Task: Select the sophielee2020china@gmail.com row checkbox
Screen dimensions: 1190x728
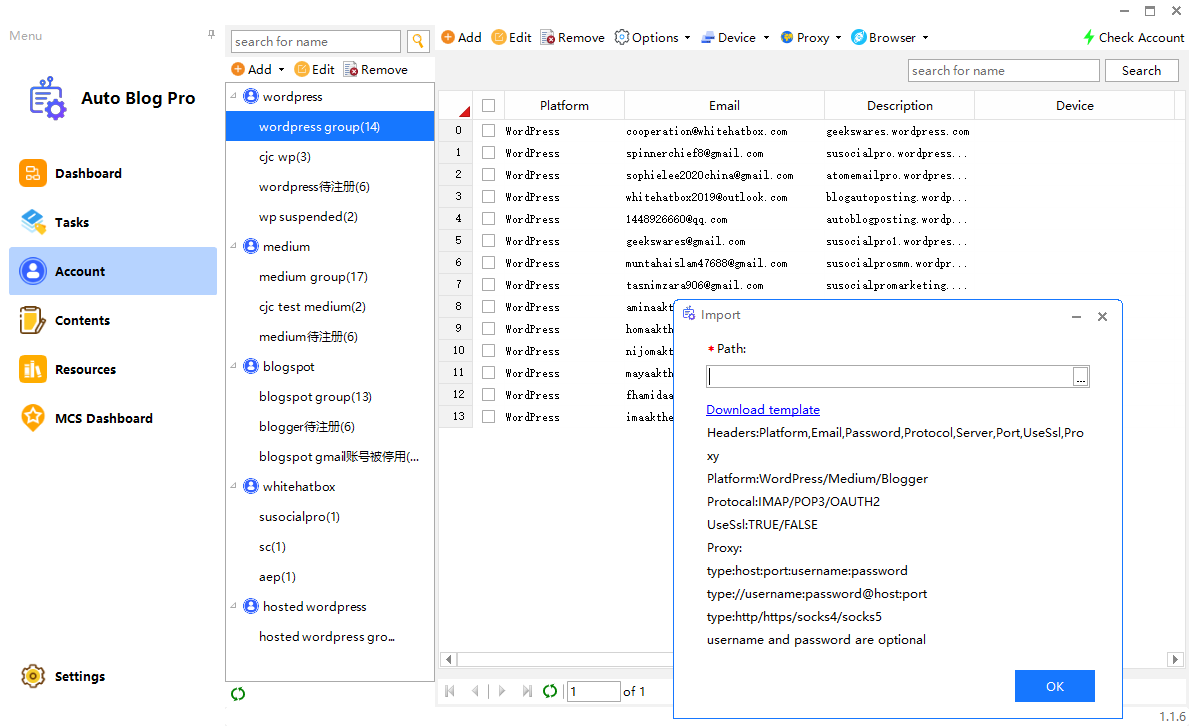Action: (489, 175)
